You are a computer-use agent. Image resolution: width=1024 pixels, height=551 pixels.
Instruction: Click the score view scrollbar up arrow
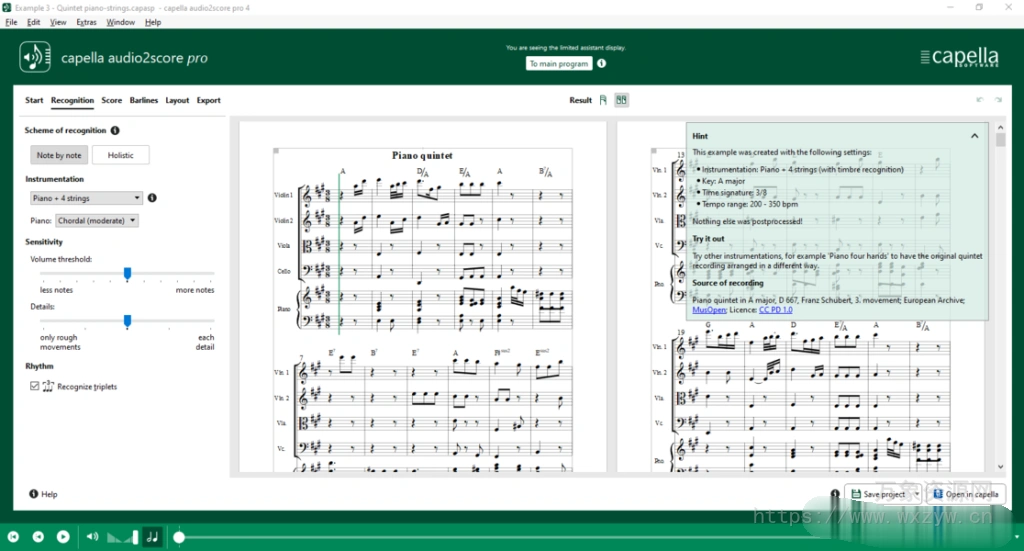pyautogui.click(x=1000, y=127)
